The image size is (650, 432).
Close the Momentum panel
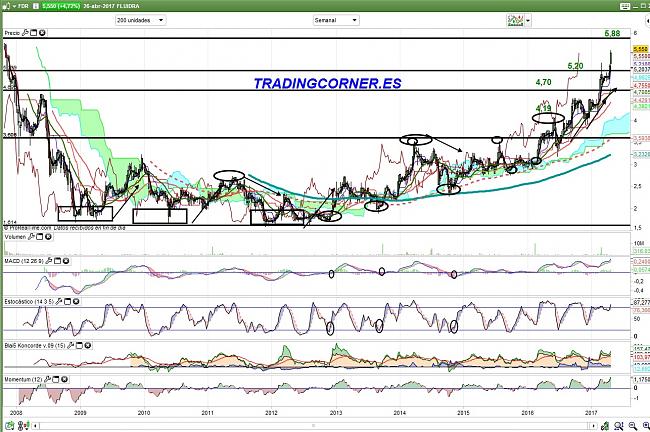(x=65, y=379)
